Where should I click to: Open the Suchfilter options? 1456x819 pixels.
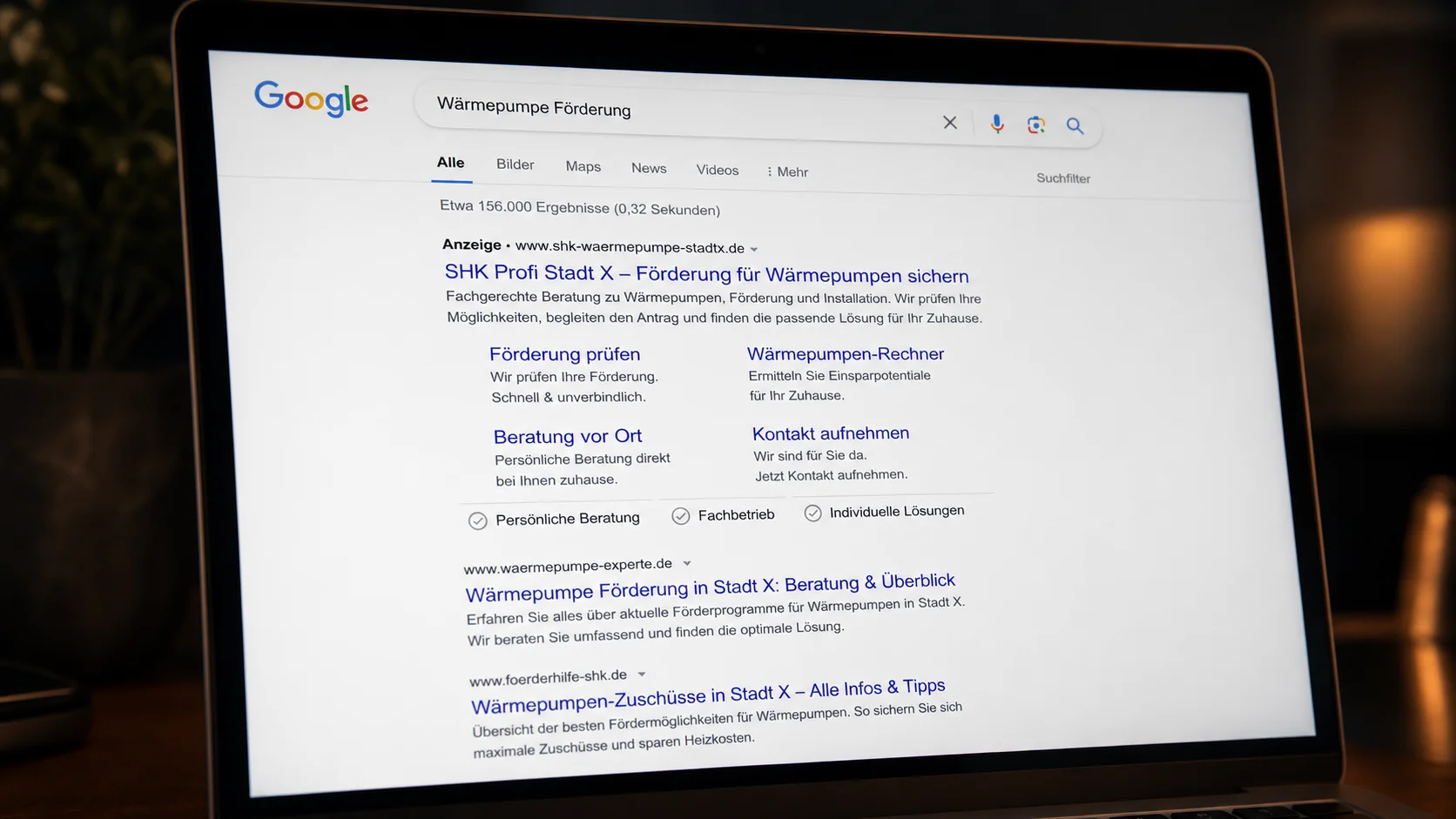1063,178
